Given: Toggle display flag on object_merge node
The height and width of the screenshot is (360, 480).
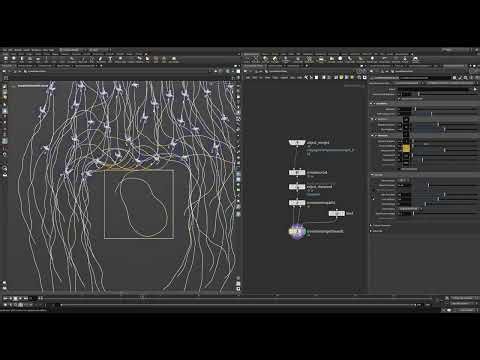Looking at the screenshot, I should pyautogui.click(x=303, y=143).
